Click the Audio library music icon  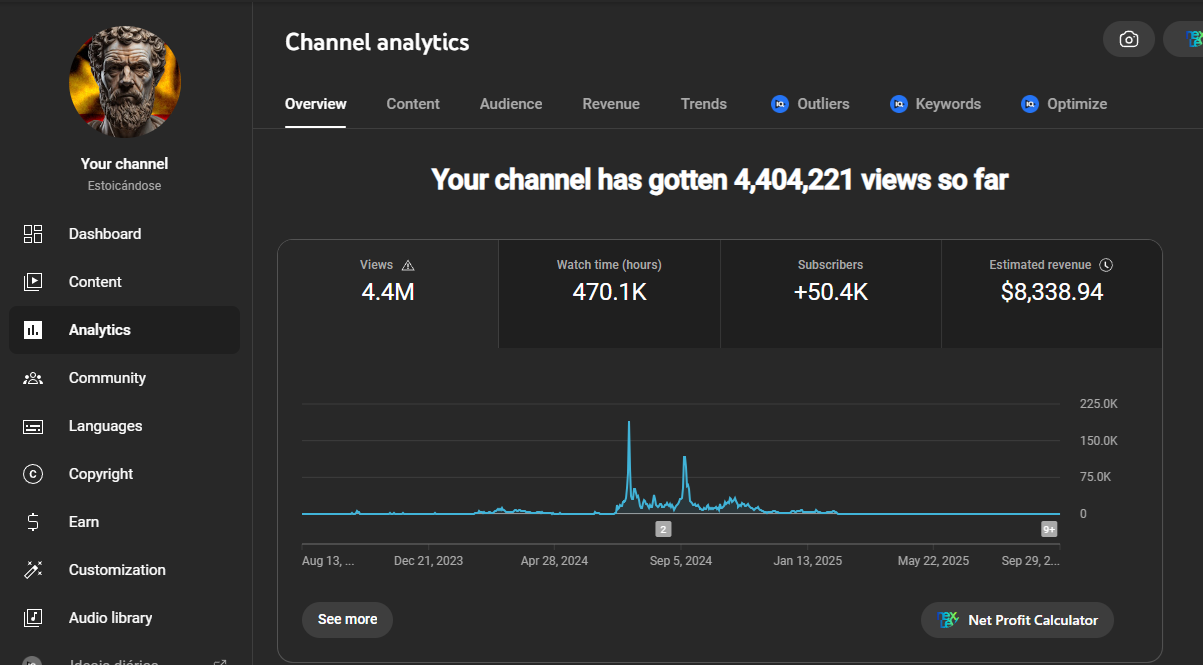[x=33, y=618]
